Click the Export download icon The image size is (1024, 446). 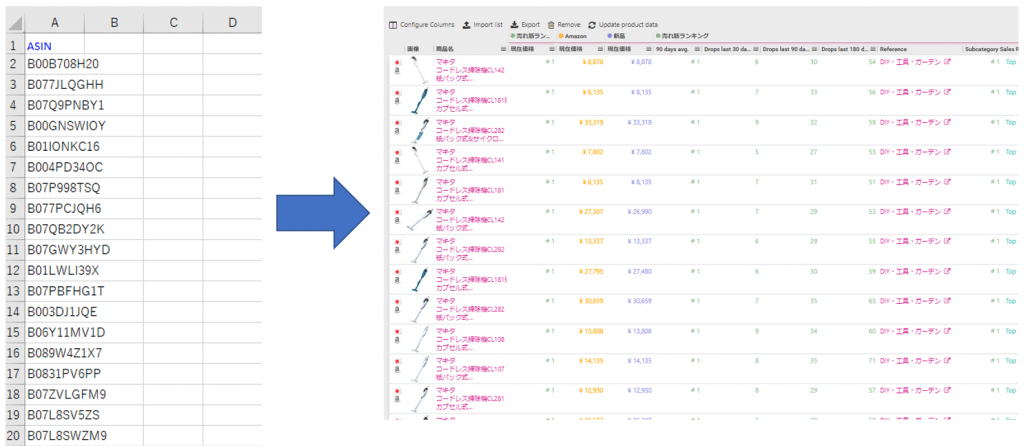(514, 24)
